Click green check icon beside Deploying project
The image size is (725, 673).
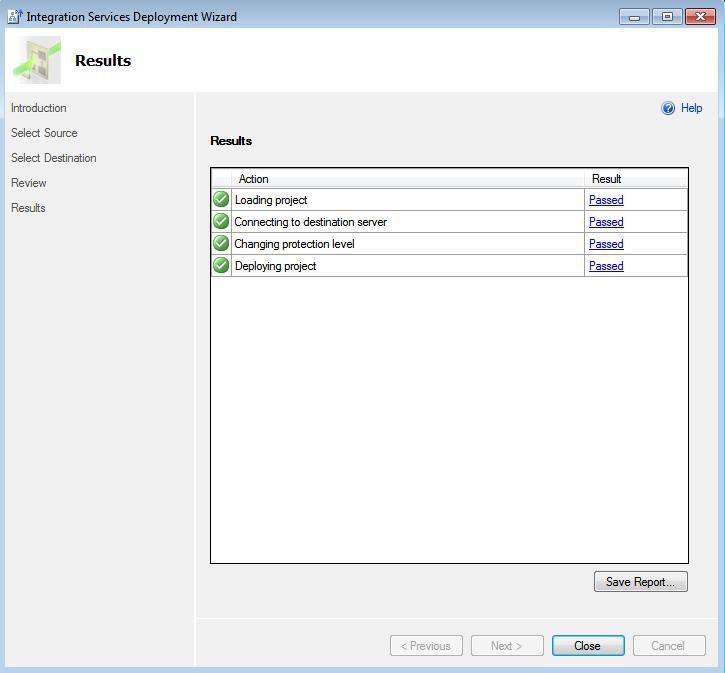tap(221, 266)
